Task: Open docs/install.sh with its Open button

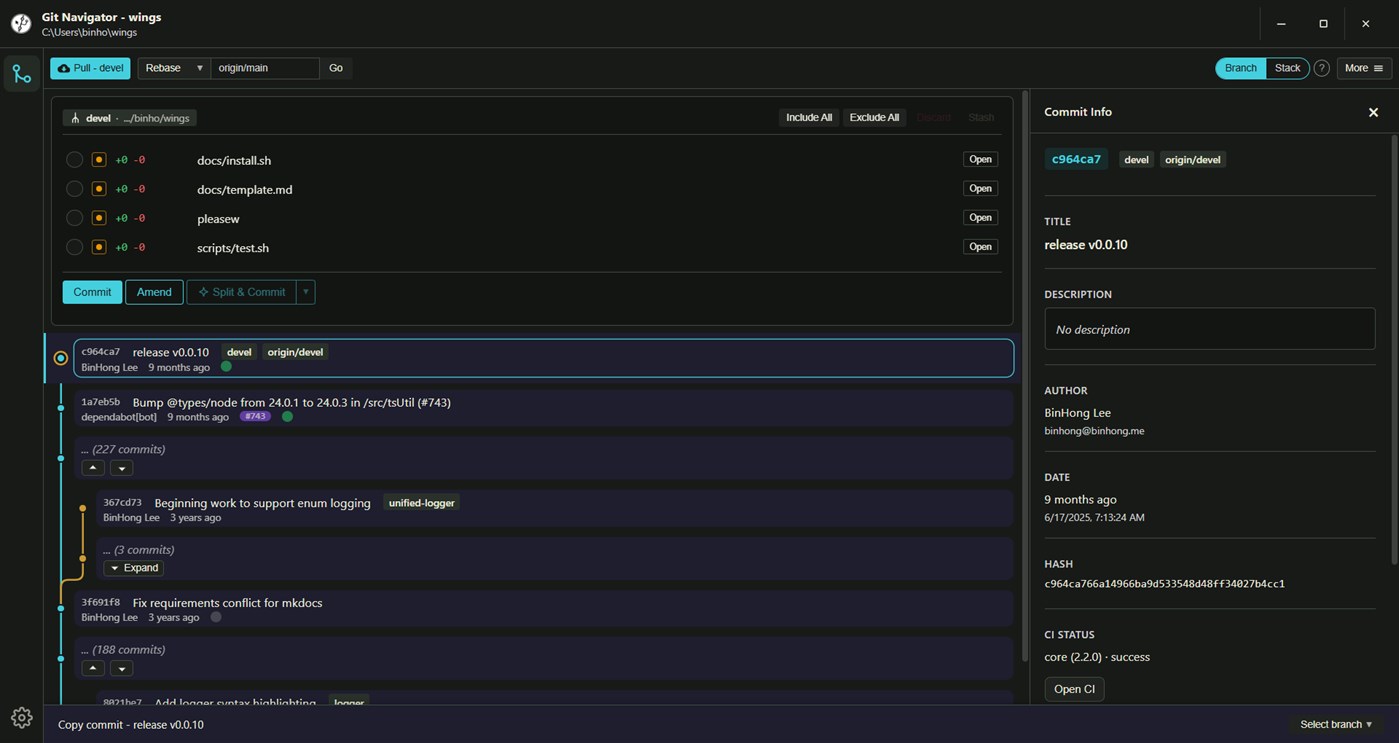Action: click(x=980, y=159)
